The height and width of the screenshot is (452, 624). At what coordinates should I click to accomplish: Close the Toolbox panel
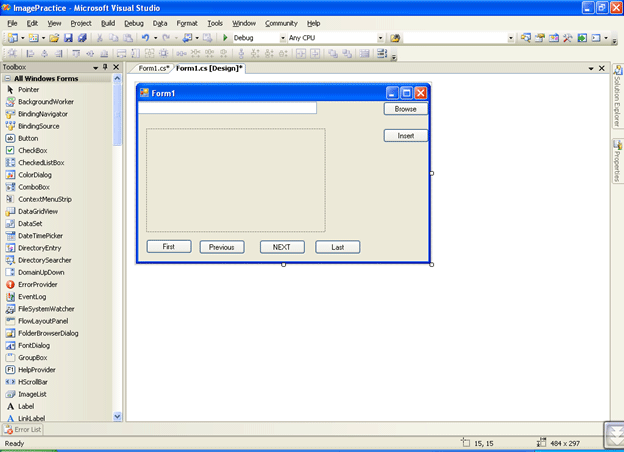tap(116, 67)
